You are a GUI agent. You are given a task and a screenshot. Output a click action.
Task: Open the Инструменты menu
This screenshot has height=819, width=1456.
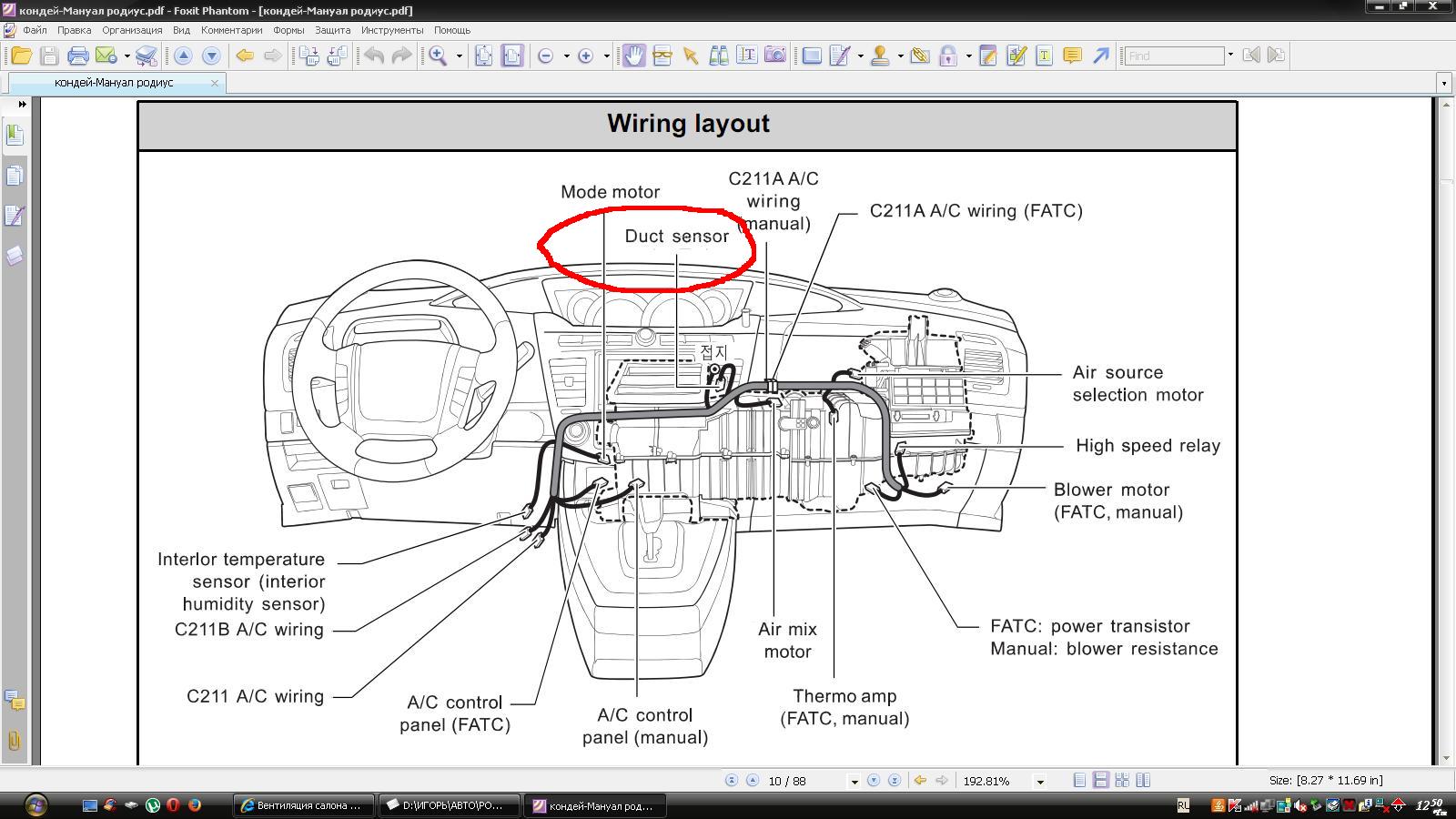coord(391,30)
